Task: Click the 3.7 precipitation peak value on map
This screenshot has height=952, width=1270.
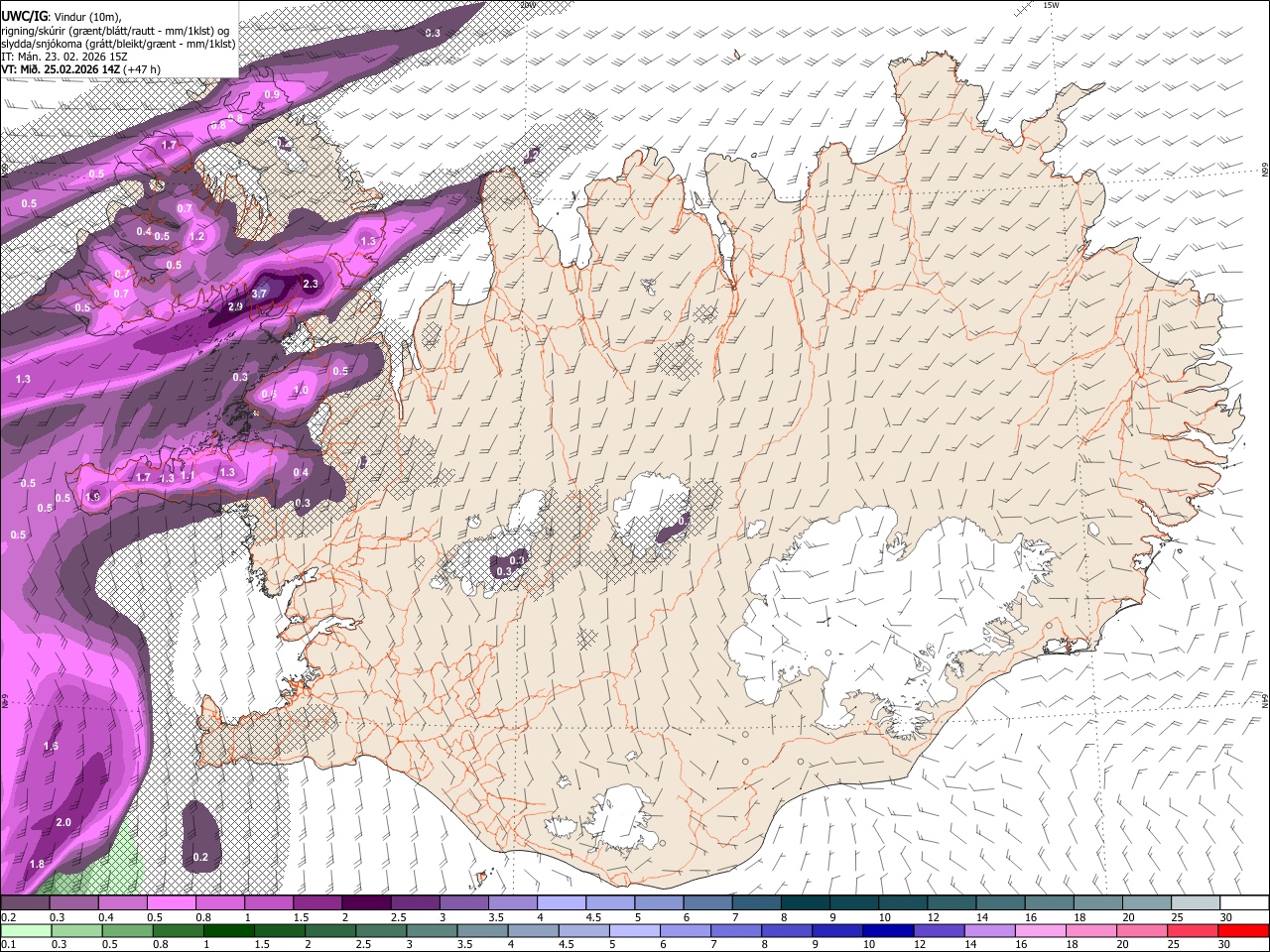Action: click(259, 294)
